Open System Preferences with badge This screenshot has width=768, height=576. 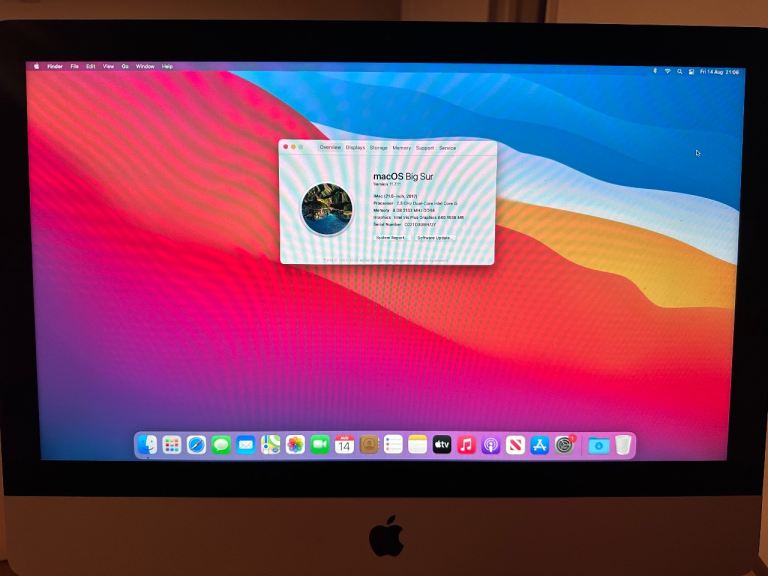pos(565,445)
